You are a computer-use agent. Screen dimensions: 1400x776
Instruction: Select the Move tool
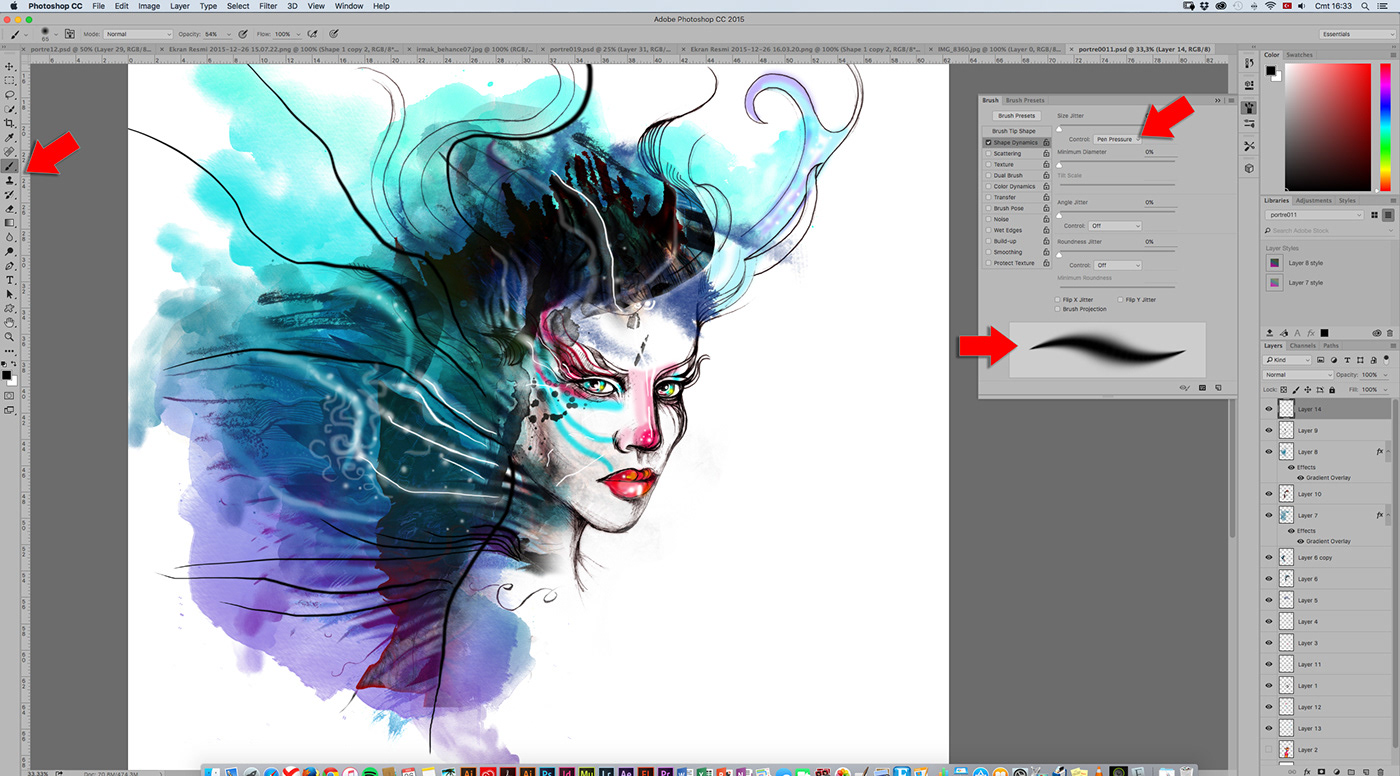[x=10, y=67]
